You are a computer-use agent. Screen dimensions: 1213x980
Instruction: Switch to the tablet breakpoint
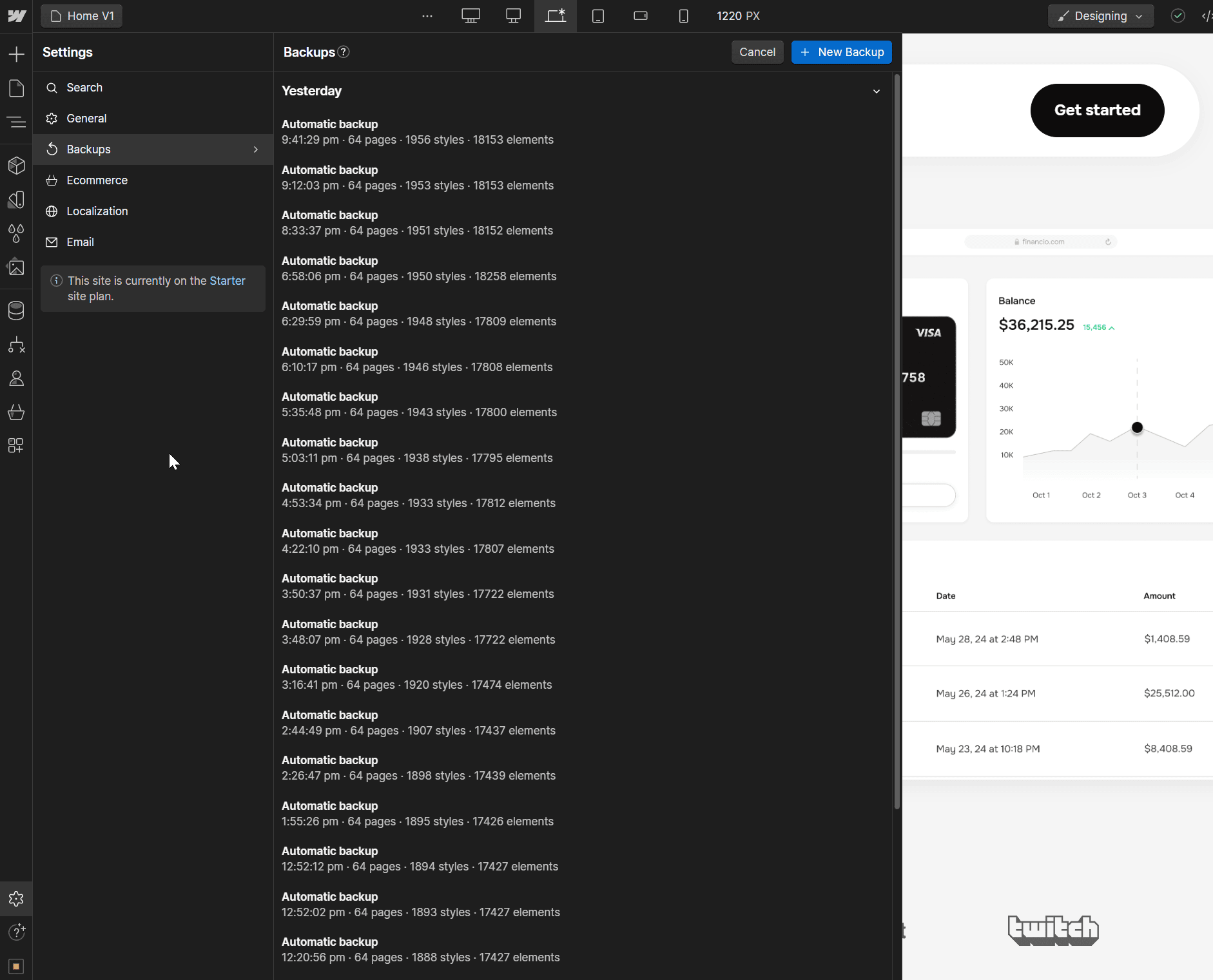coord(599,15)
